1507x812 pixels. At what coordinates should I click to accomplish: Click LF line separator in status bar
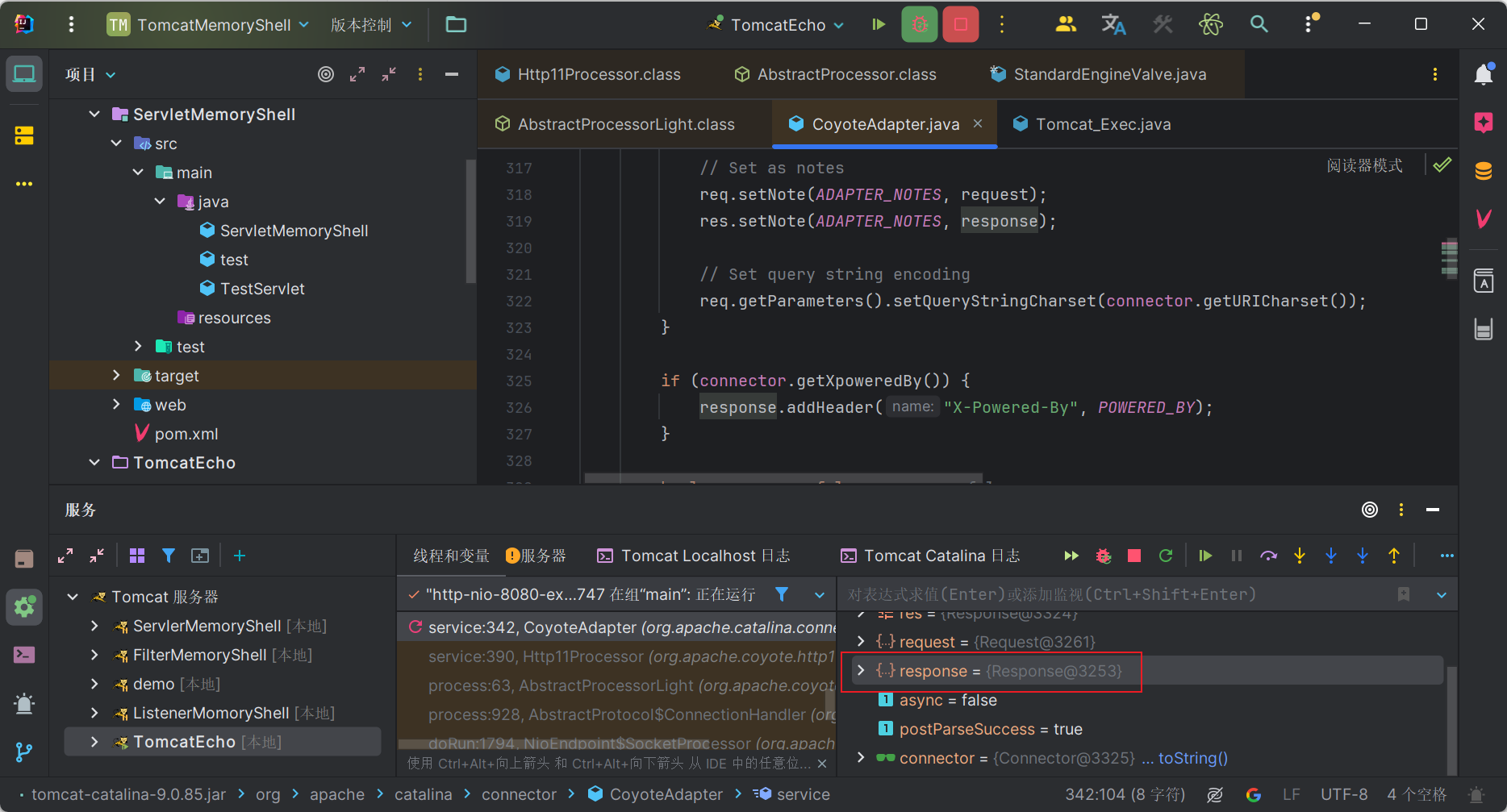click(1292, 794)
